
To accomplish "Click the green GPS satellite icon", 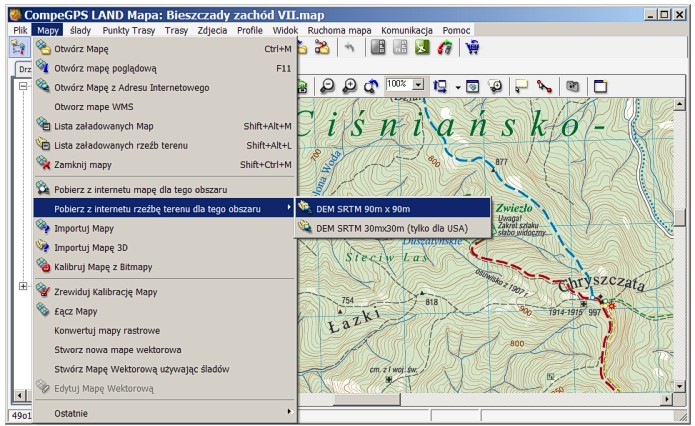I will point(422,47).
